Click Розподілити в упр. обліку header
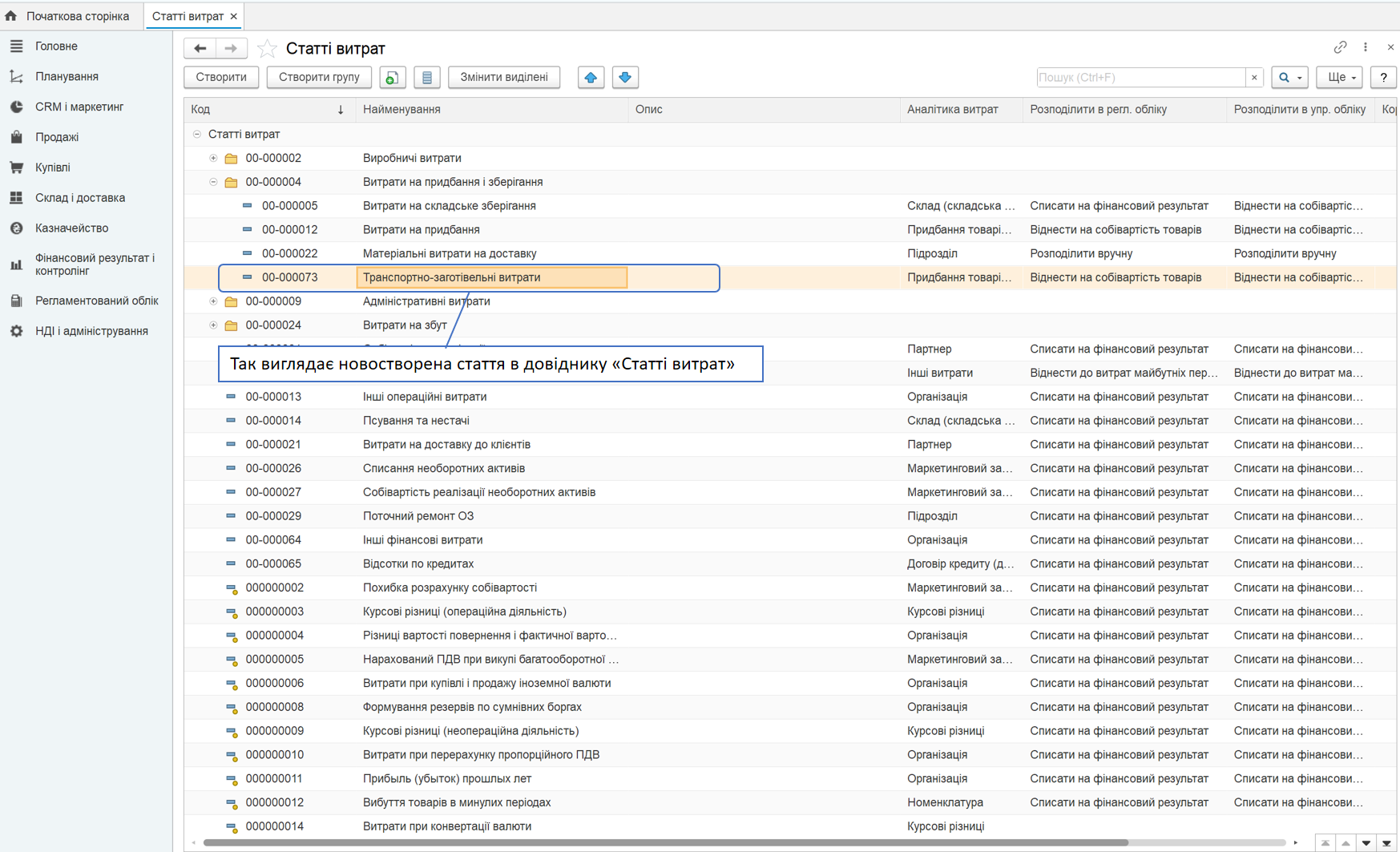This screenshot has height=852, width=1400. 1299,110
